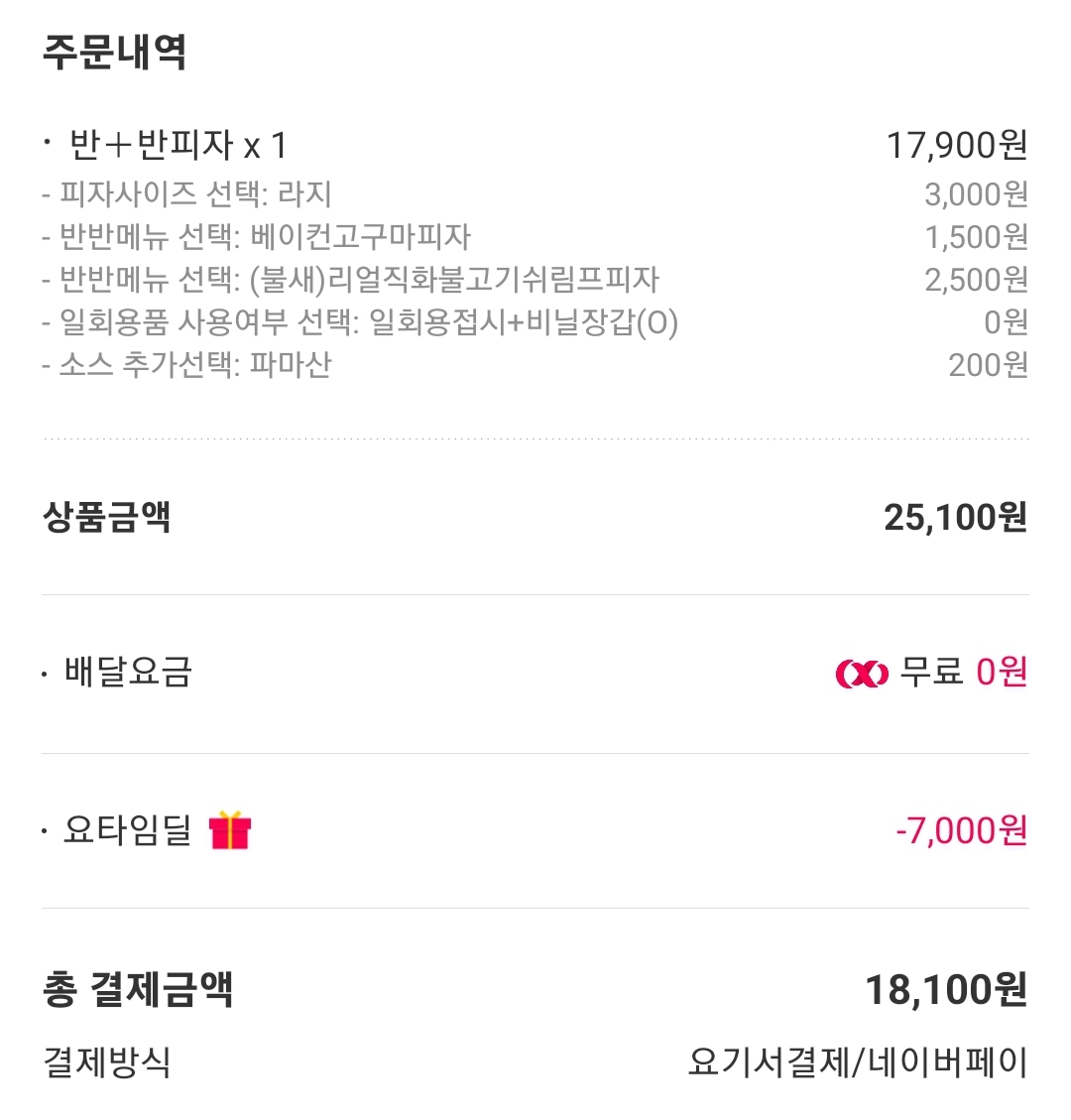Open the 요타임딜 discount label

(x=127, y=830)
